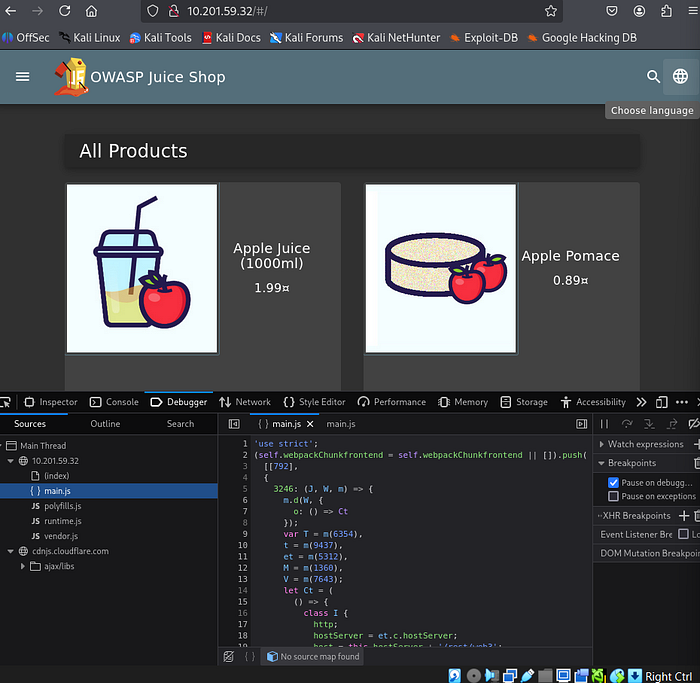Reload the page in the browser

(64, 11)
